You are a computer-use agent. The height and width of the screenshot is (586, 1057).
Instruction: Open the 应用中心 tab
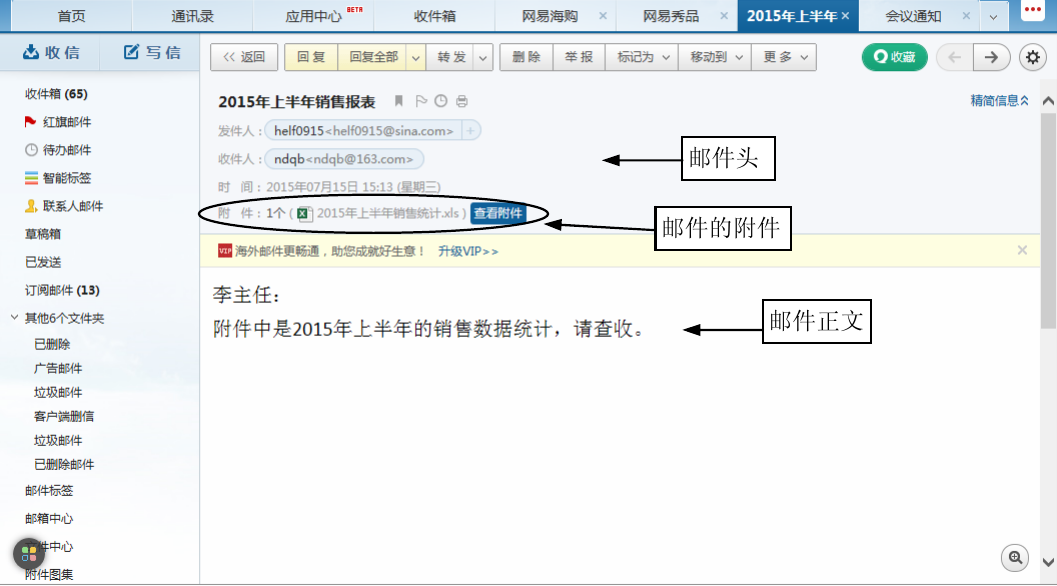[x=313, y=16]
